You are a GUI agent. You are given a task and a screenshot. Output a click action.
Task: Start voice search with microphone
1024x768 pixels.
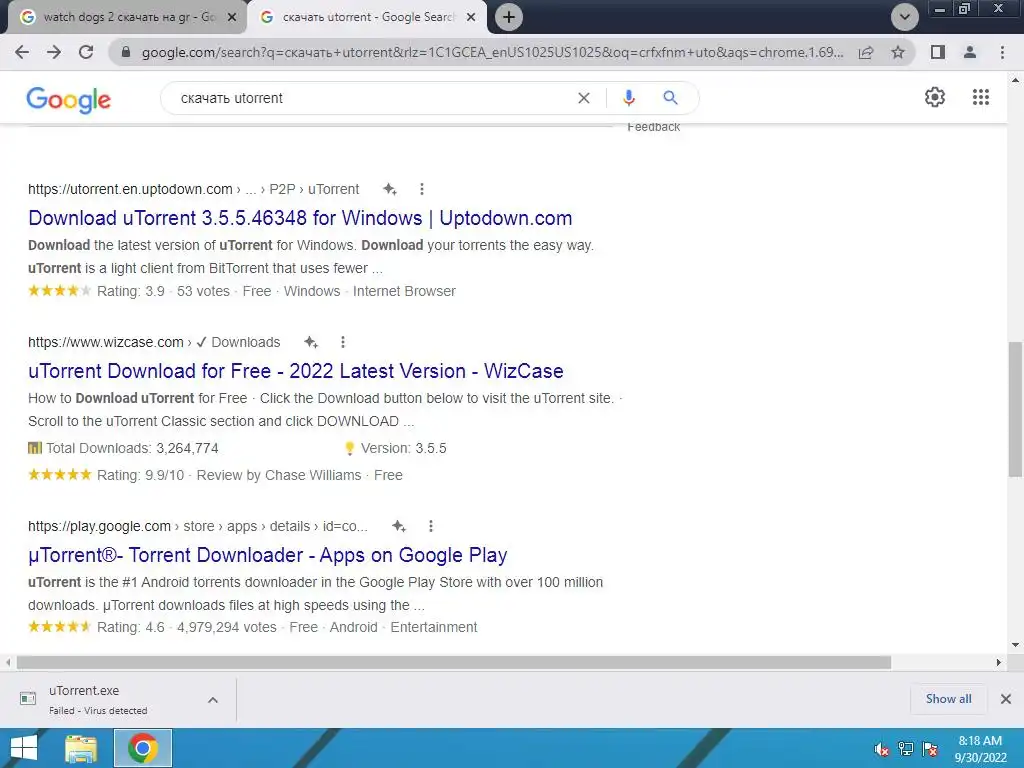coord(628,98)
